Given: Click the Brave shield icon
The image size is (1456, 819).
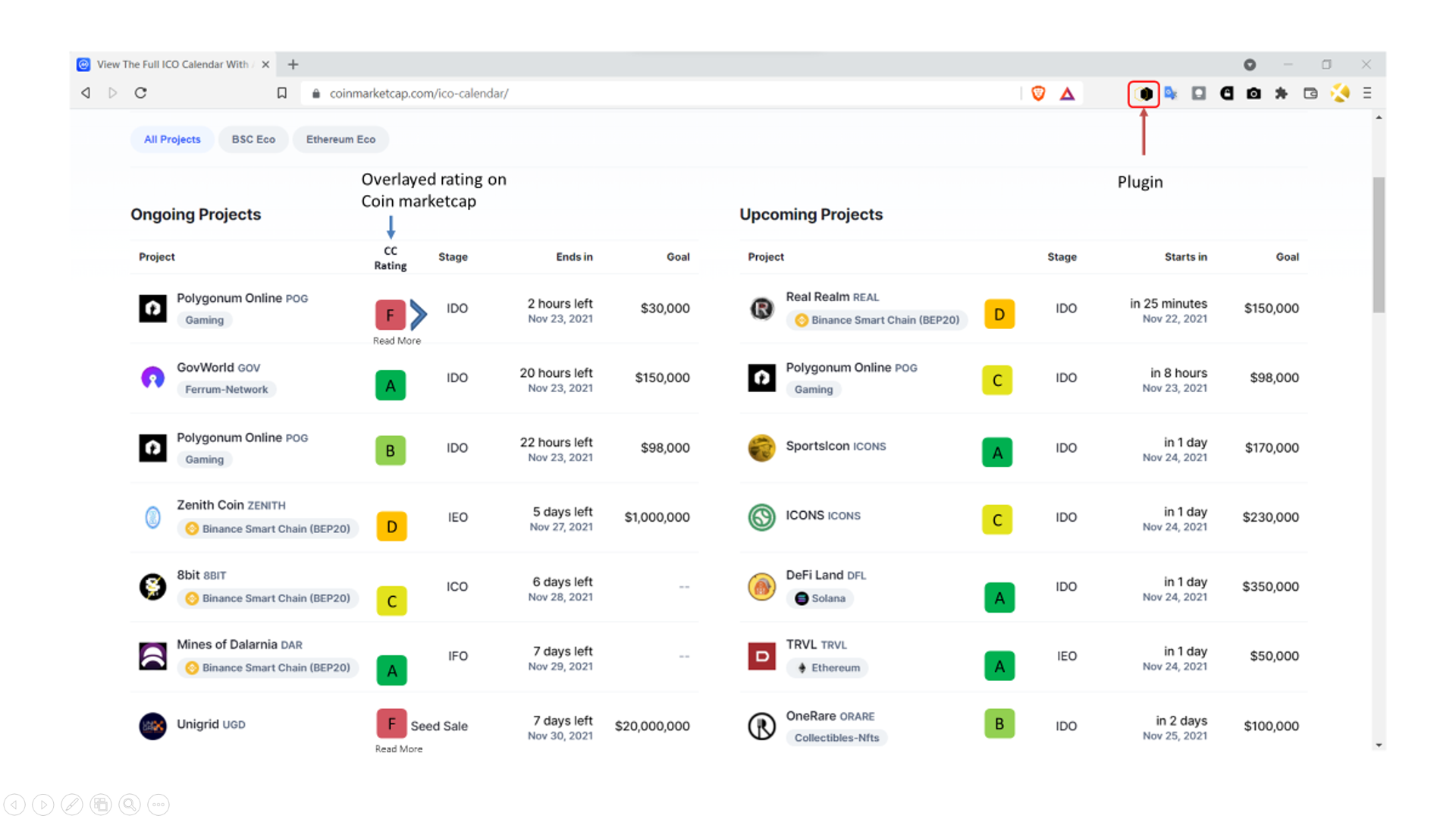Looking at the screenshot, I should click(1038, 93).
